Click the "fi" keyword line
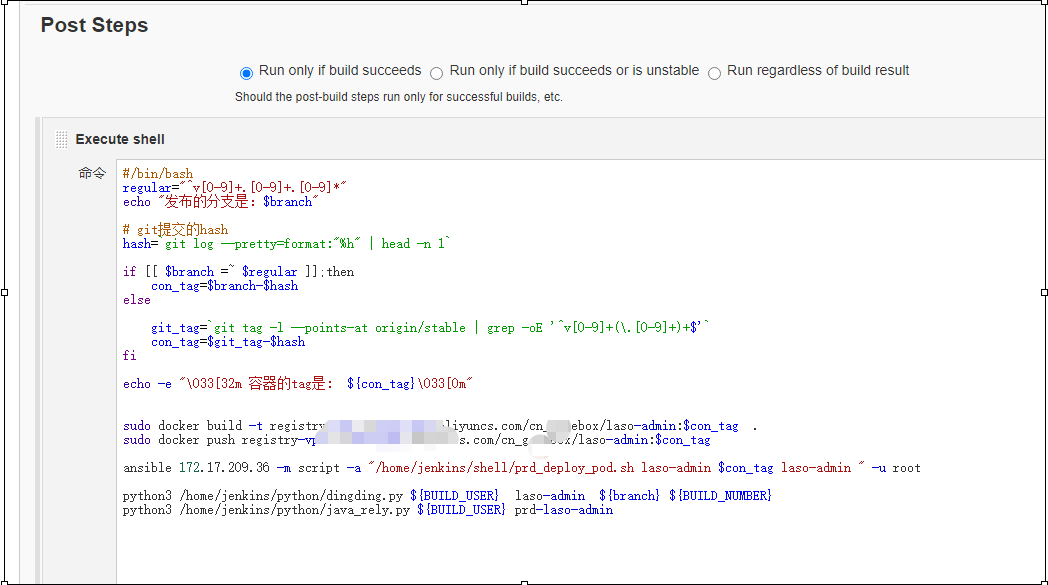Image resolution: width=1048 pixels, height=585 pixels. (130, 356)
